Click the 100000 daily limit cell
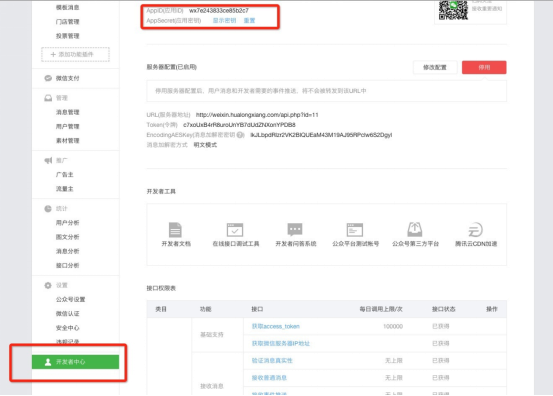Viewport: 553px width, 396px height. tap(393, 327)
